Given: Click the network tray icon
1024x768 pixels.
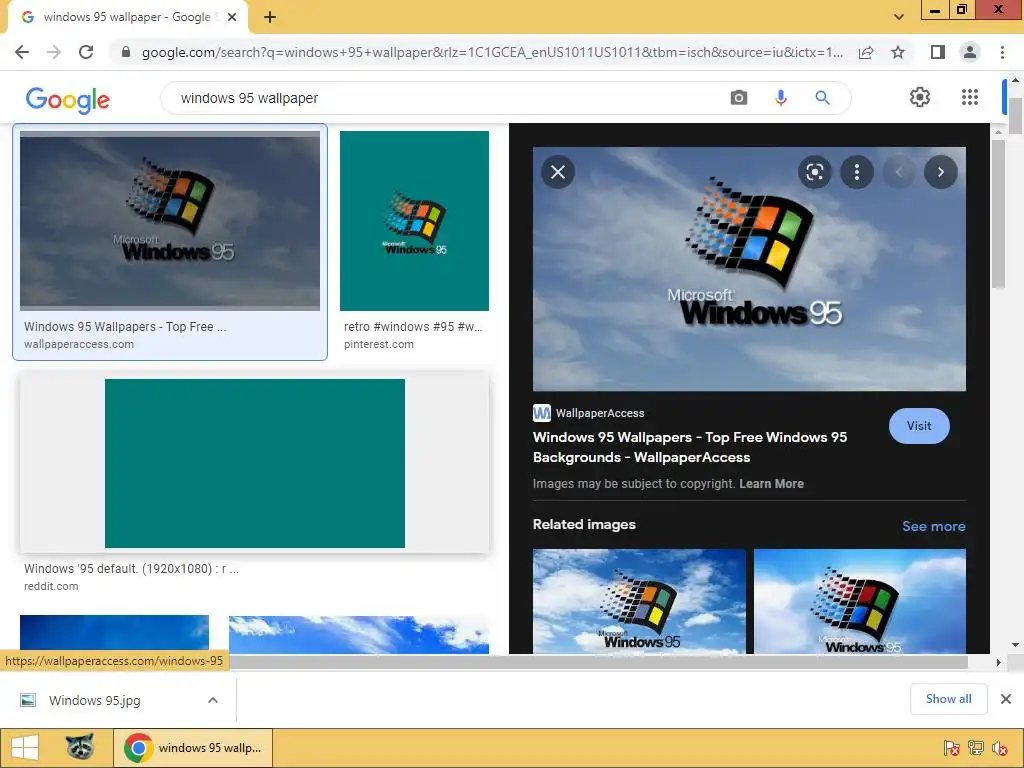Looking at the screenshot, I should pyautogui.click(x=976, y=748).
